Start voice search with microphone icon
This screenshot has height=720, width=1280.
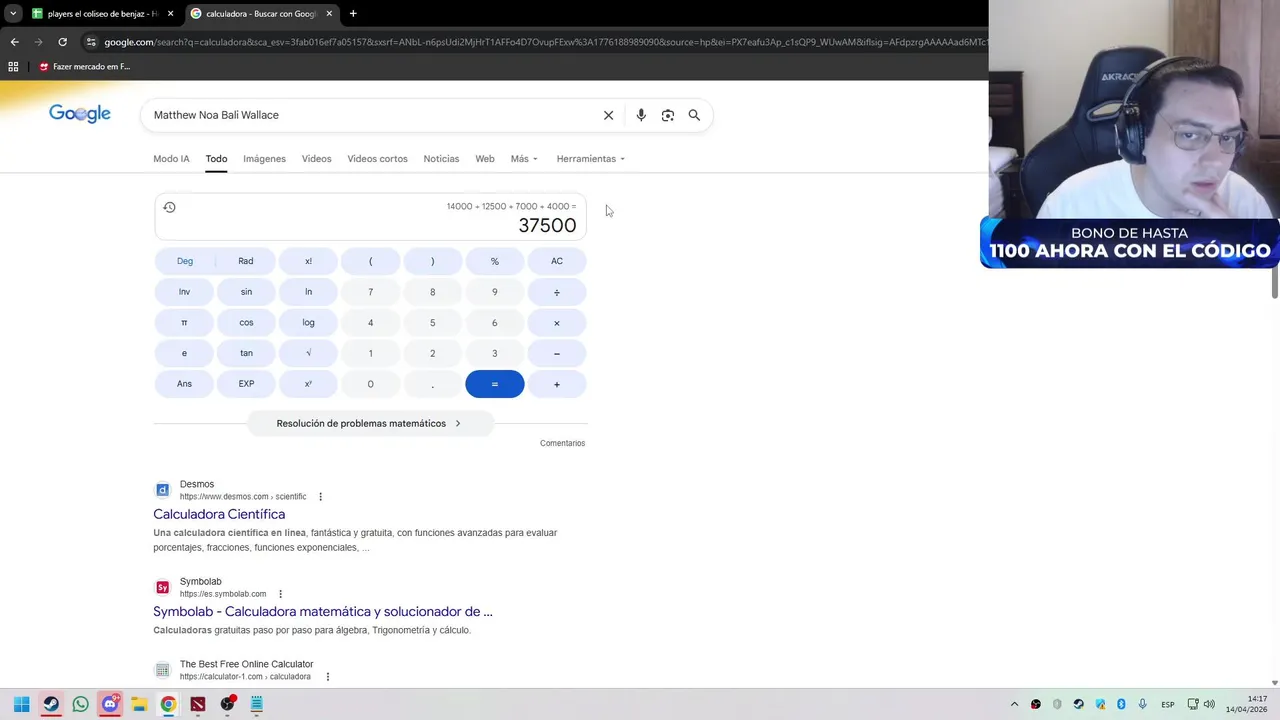pyautogui.click(x=641, y=115)
